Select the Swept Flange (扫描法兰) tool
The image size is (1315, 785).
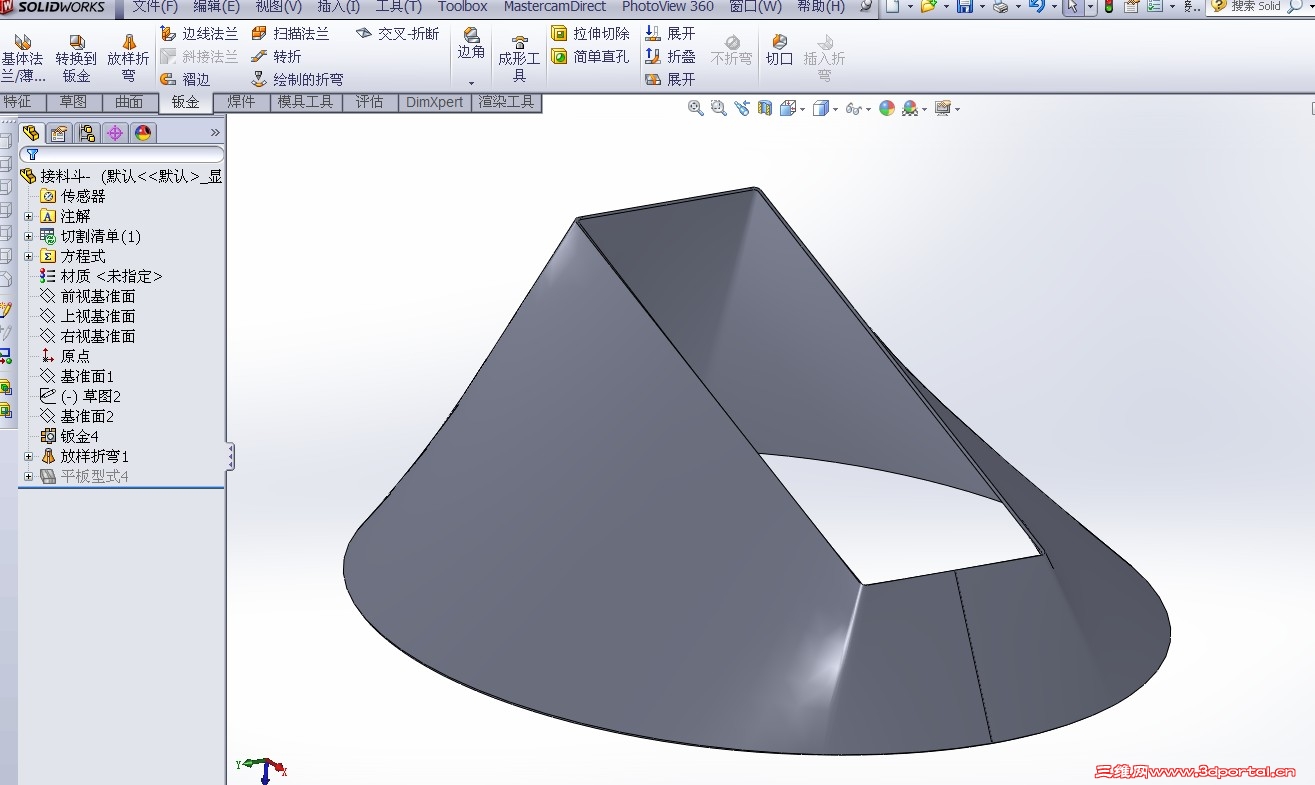290,34
